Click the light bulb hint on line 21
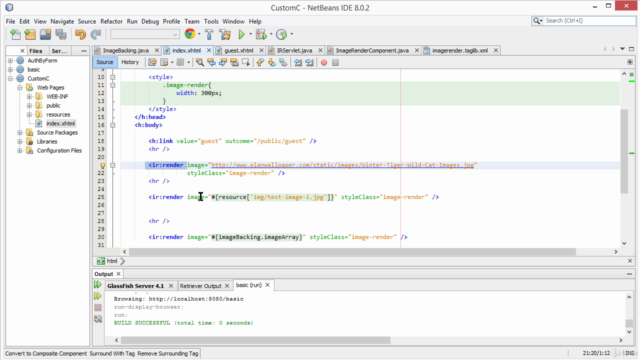640x360 pixels. click(102, 165)
